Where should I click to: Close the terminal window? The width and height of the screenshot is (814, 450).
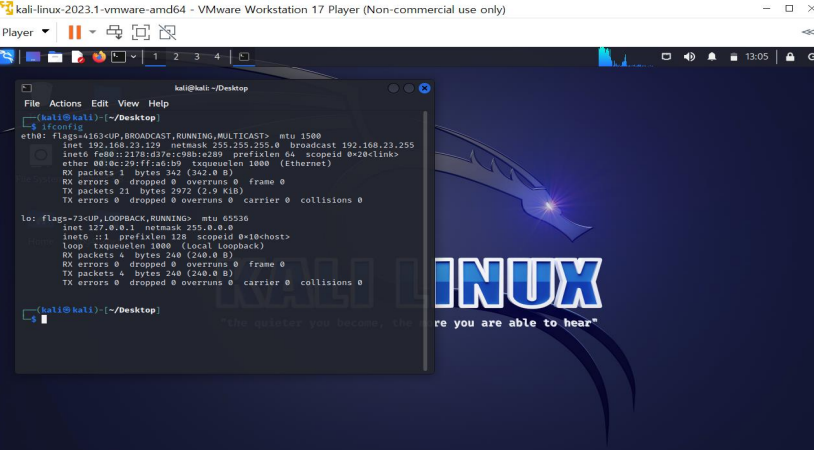tap(425, 88)
